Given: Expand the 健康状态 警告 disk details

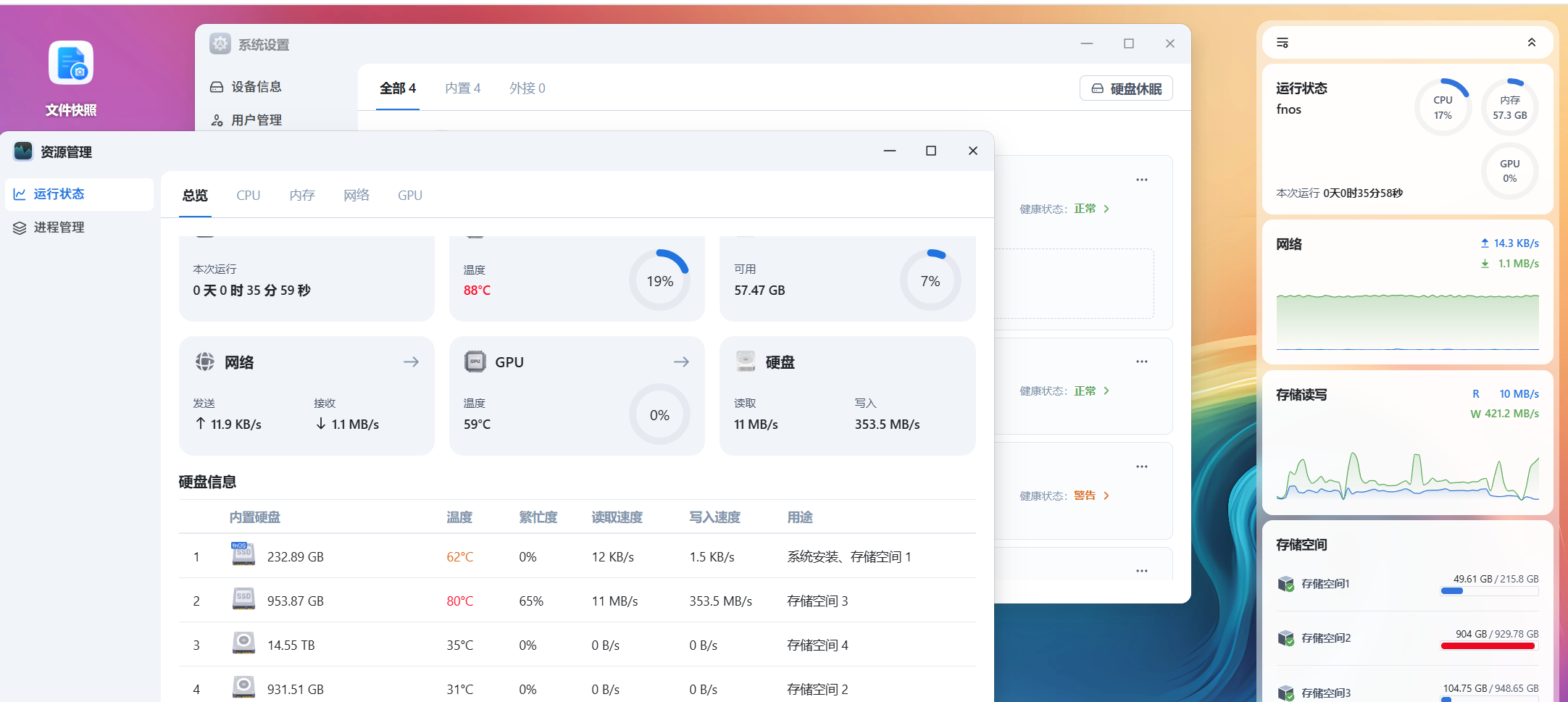Looking at the screenshot, I should [1106, 496].
